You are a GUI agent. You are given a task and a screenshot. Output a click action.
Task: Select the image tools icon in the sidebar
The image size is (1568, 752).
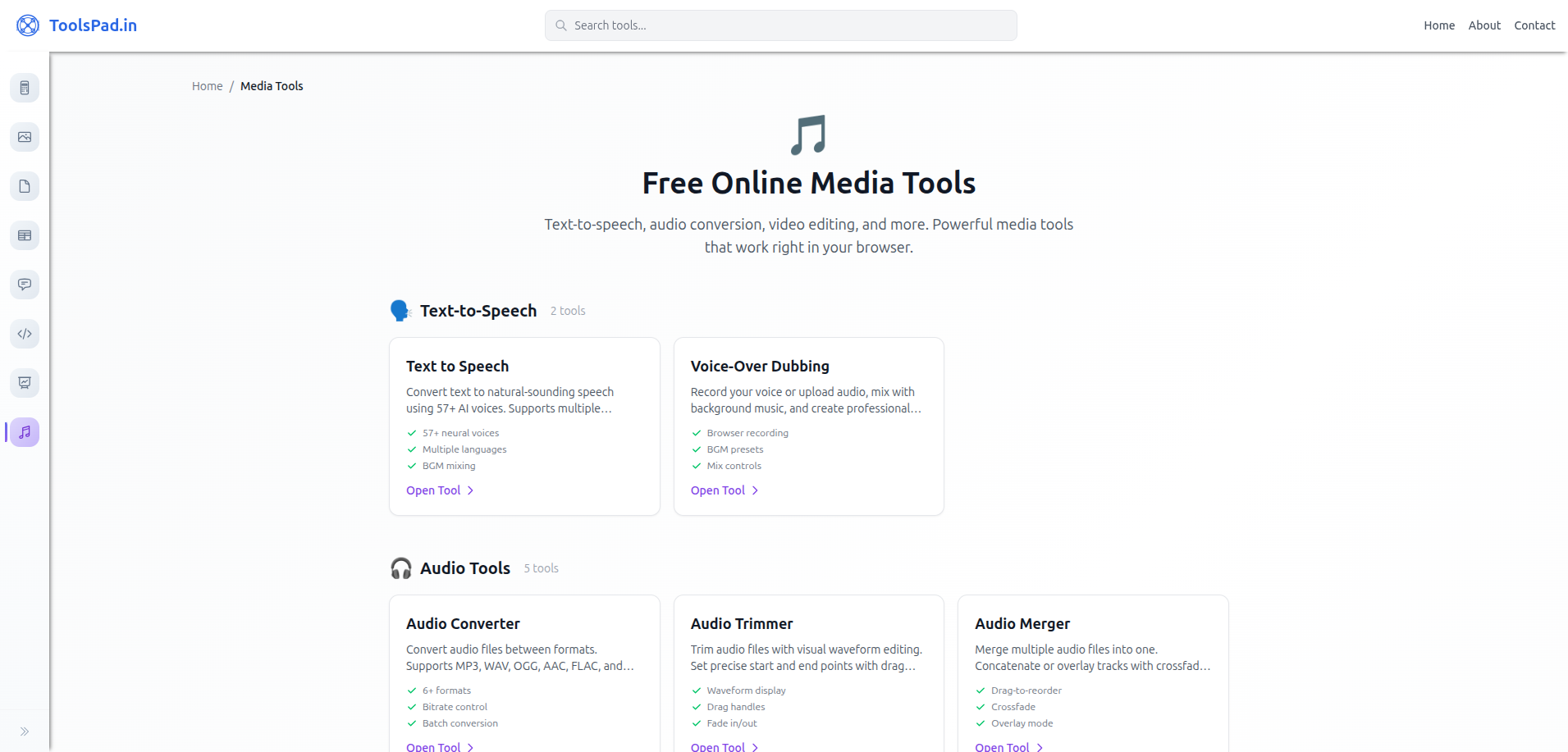(25, 137)
